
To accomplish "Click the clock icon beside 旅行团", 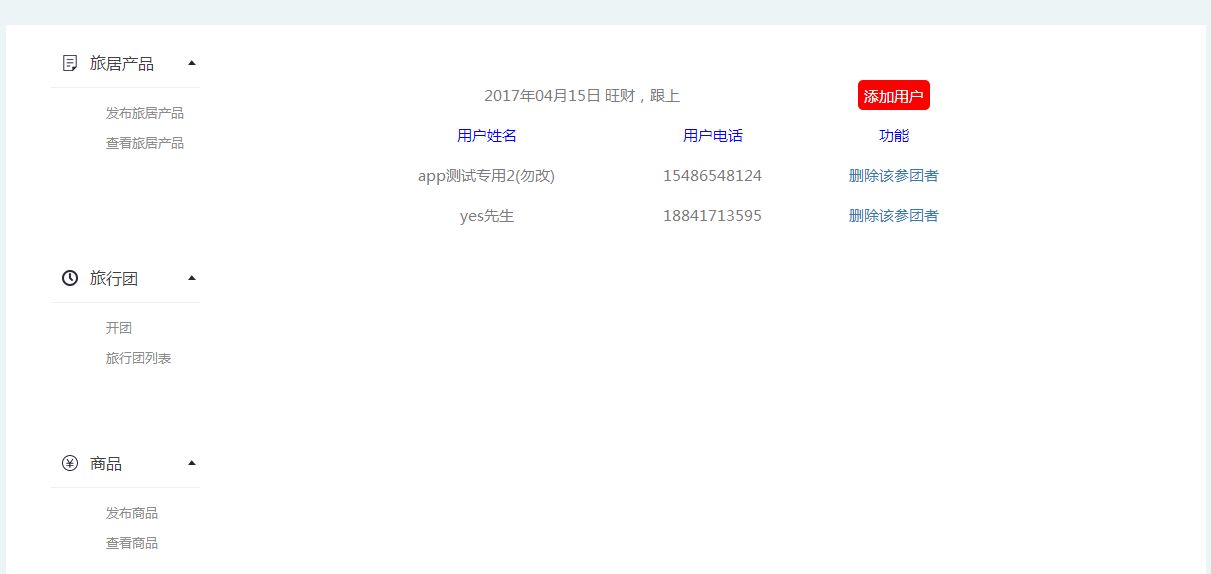I will [70, 278].
